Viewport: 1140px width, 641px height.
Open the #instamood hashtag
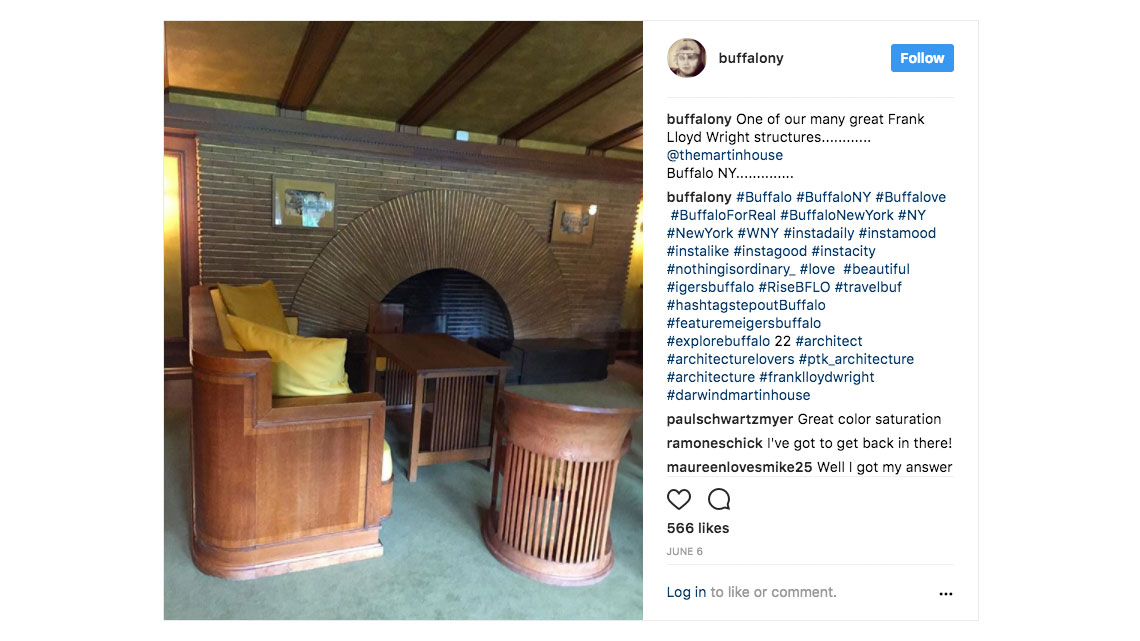point(897,233)
